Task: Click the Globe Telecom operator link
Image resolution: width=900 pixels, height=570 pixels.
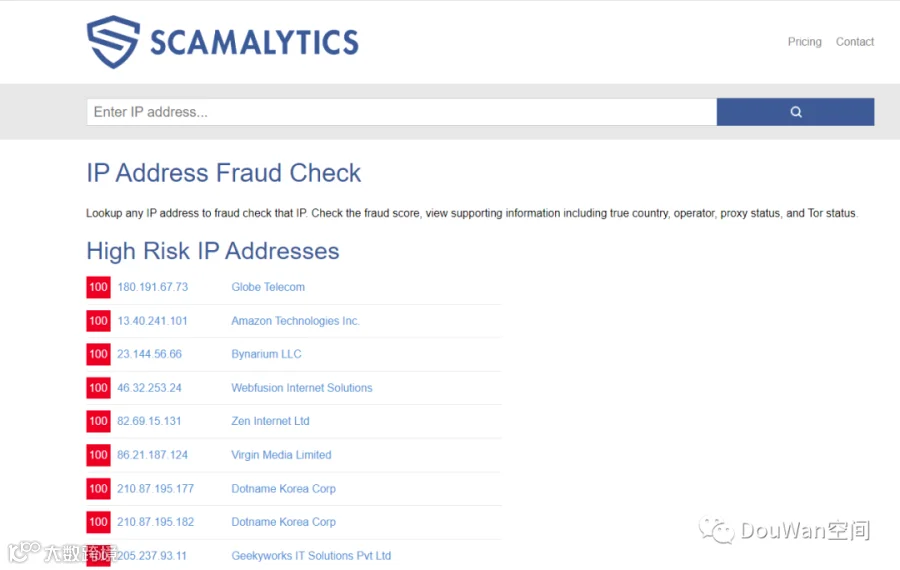Action: [x=268, y=287]
